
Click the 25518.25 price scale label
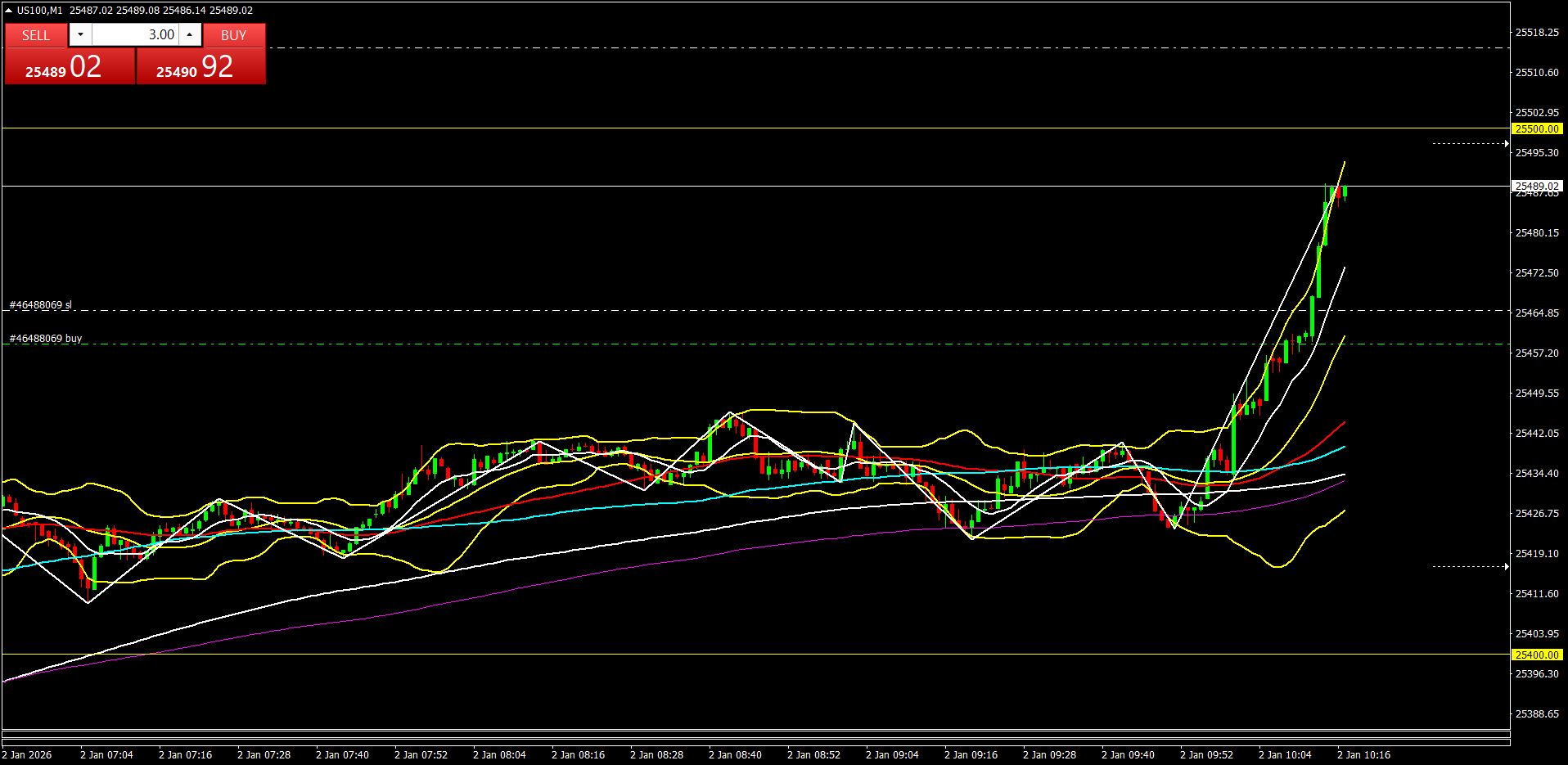tap(1537, 33)
